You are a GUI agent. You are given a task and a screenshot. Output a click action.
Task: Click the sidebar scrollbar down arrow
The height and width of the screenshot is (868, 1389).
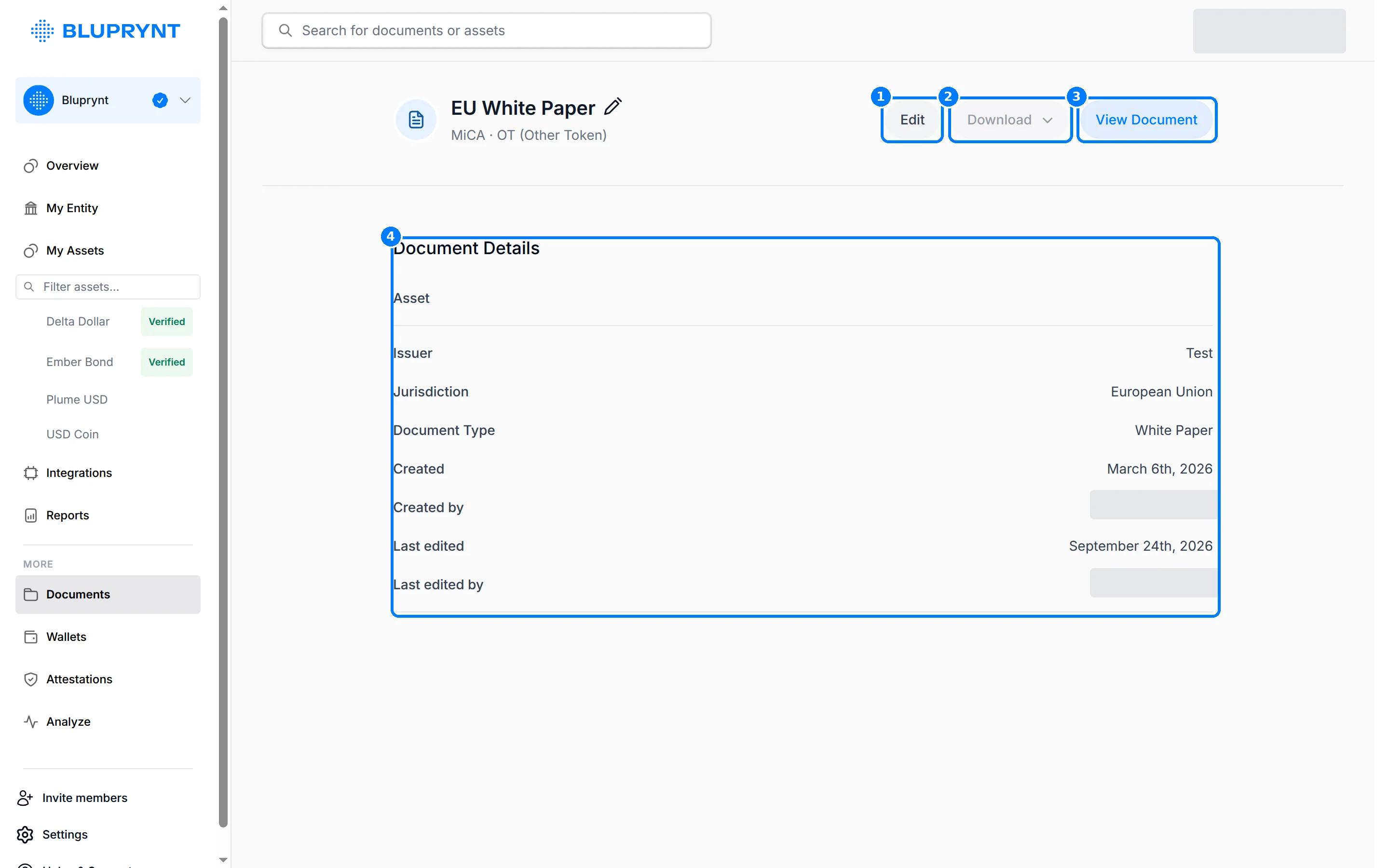[x=223, y=860]
